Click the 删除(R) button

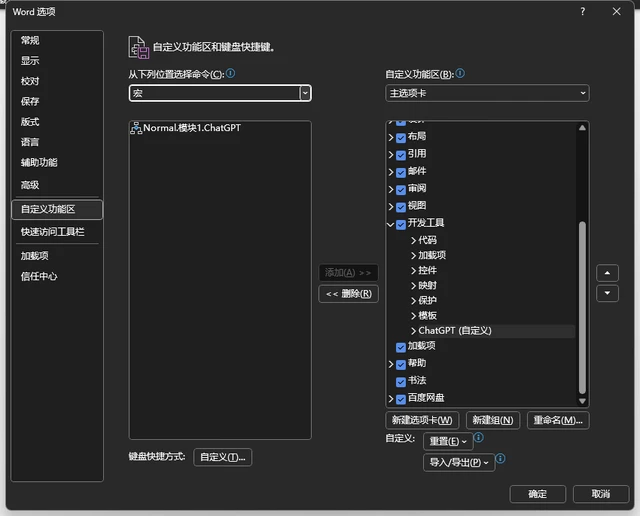[349, 294]
